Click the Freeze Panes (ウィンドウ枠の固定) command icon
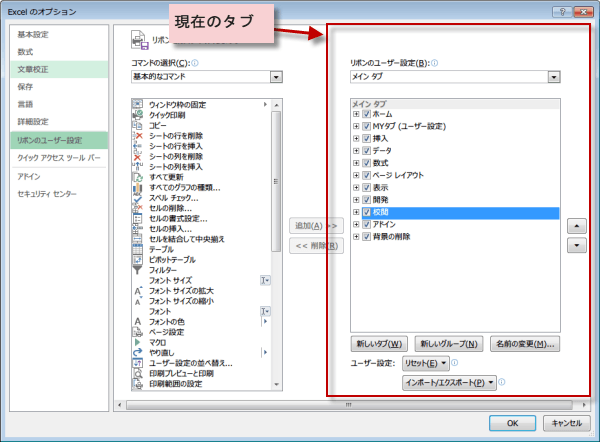The height and width of the screenshot is (442, 600). tap(137, 104)
